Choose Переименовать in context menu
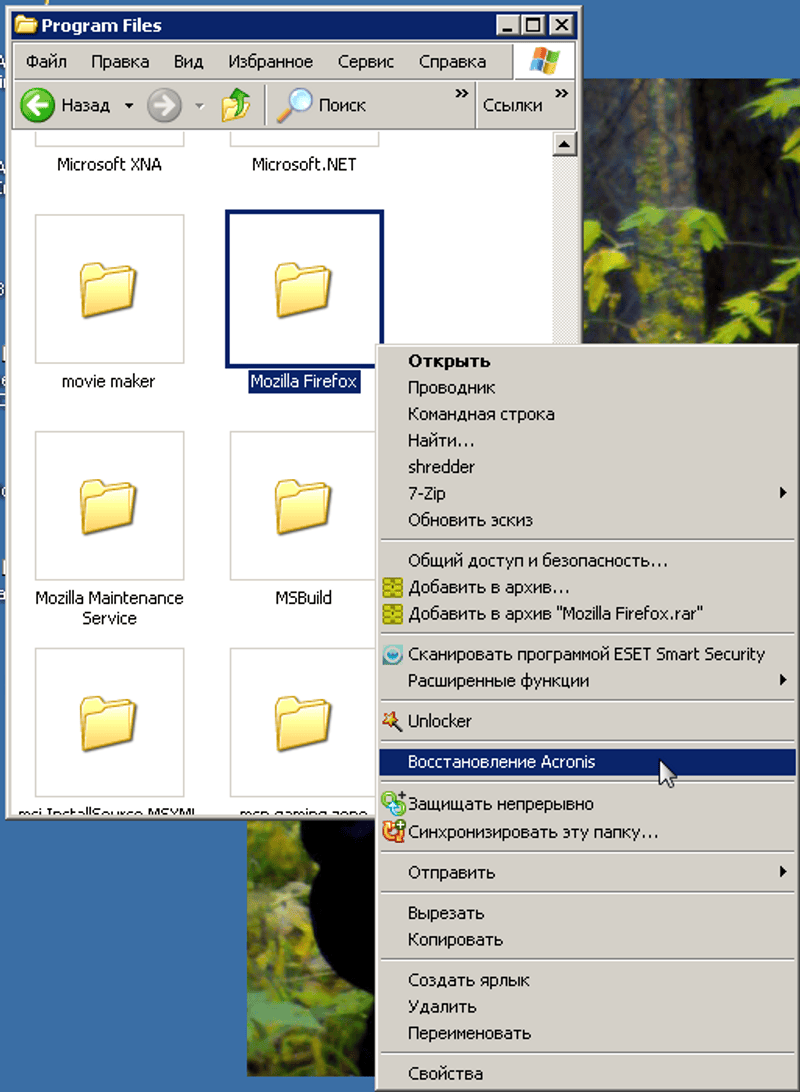 point(587,1034)
